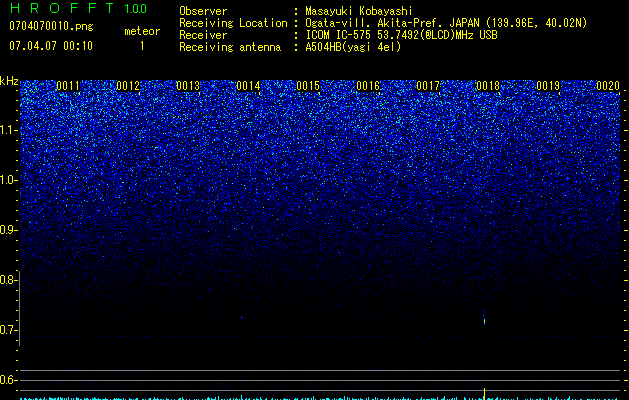Click observer name Masayuki Kobayashi
This screenshot has width=629, height=400.
coord(359,11)
